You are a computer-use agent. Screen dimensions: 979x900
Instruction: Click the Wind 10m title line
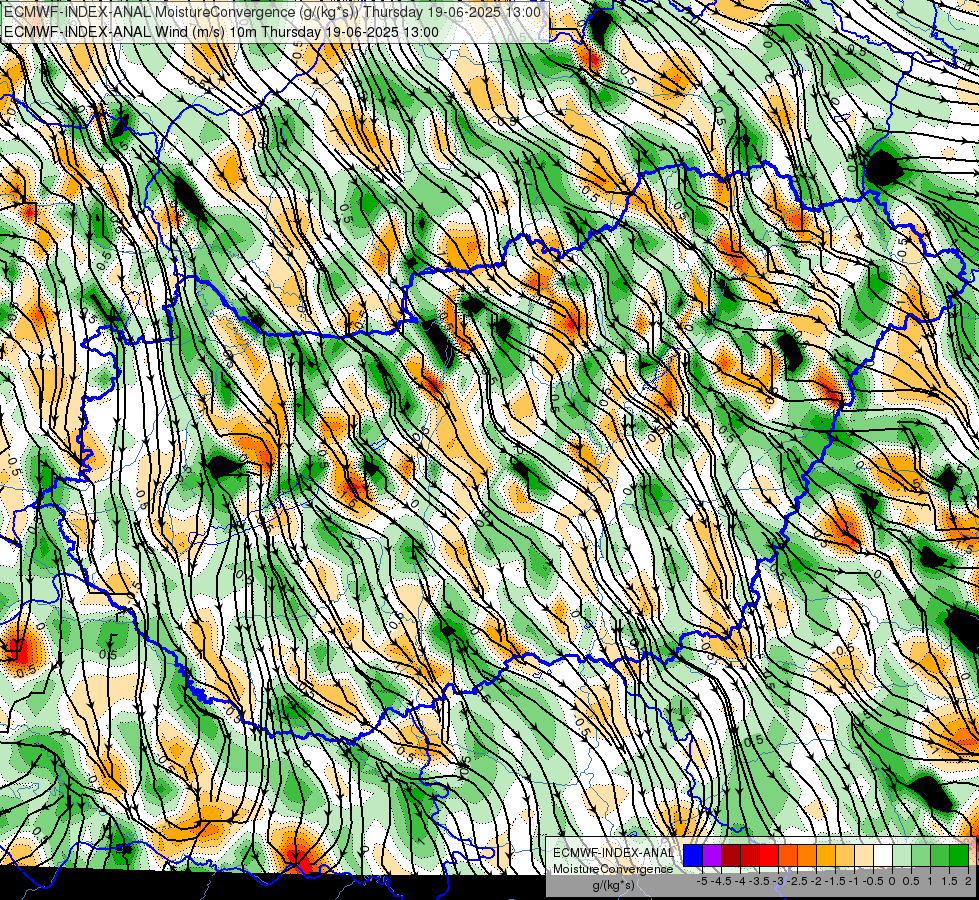(221, 32)
